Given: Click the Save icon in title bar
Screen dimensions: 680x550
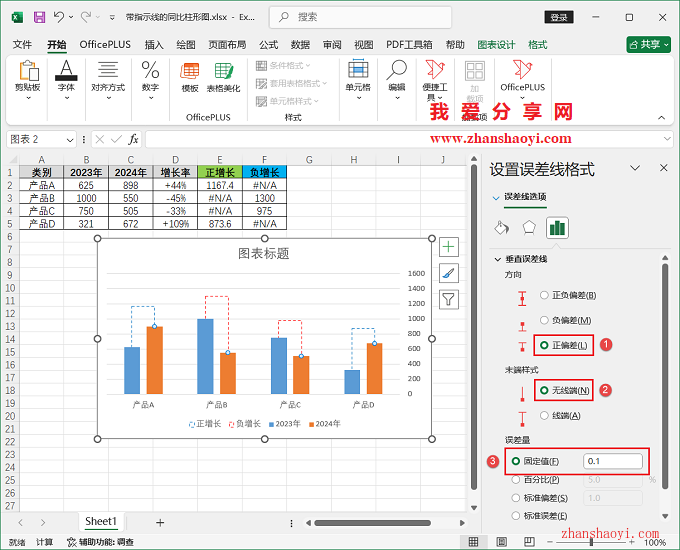Looking at the screenshot, I should pyautogui.click(x=39, y=17).
